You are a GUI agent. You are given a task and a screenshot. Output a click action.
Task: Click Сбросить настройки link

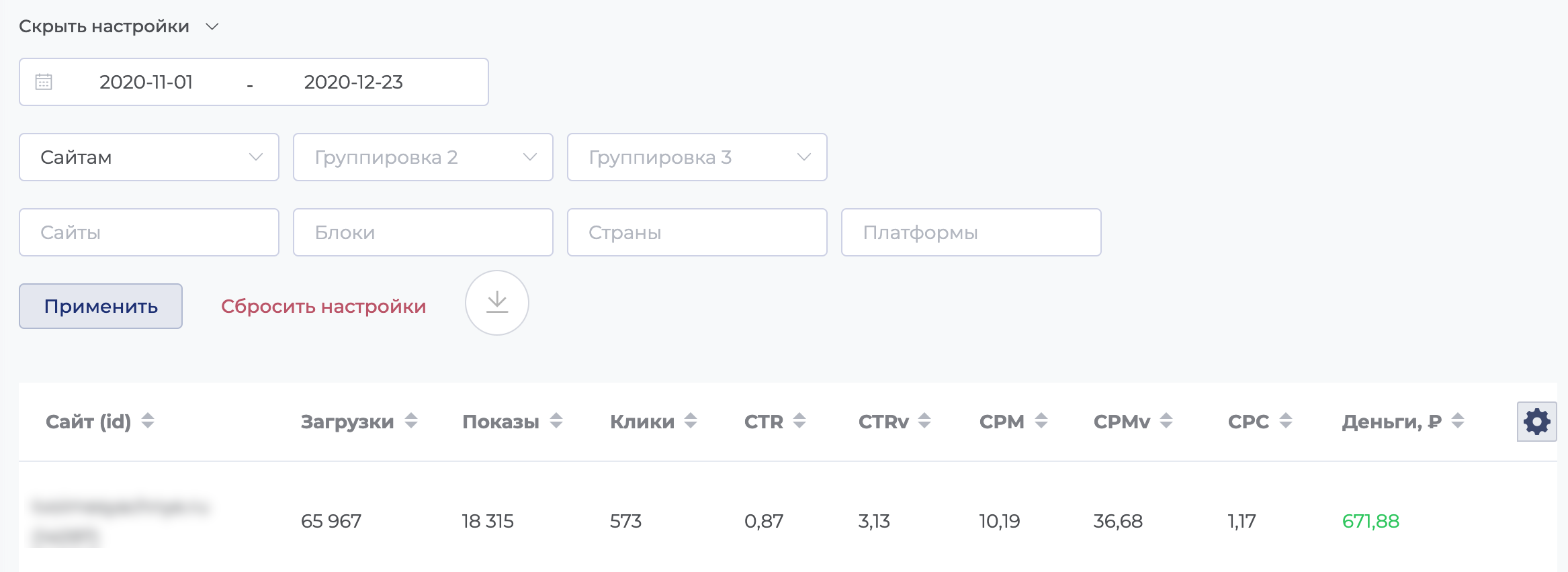point(323,306)
